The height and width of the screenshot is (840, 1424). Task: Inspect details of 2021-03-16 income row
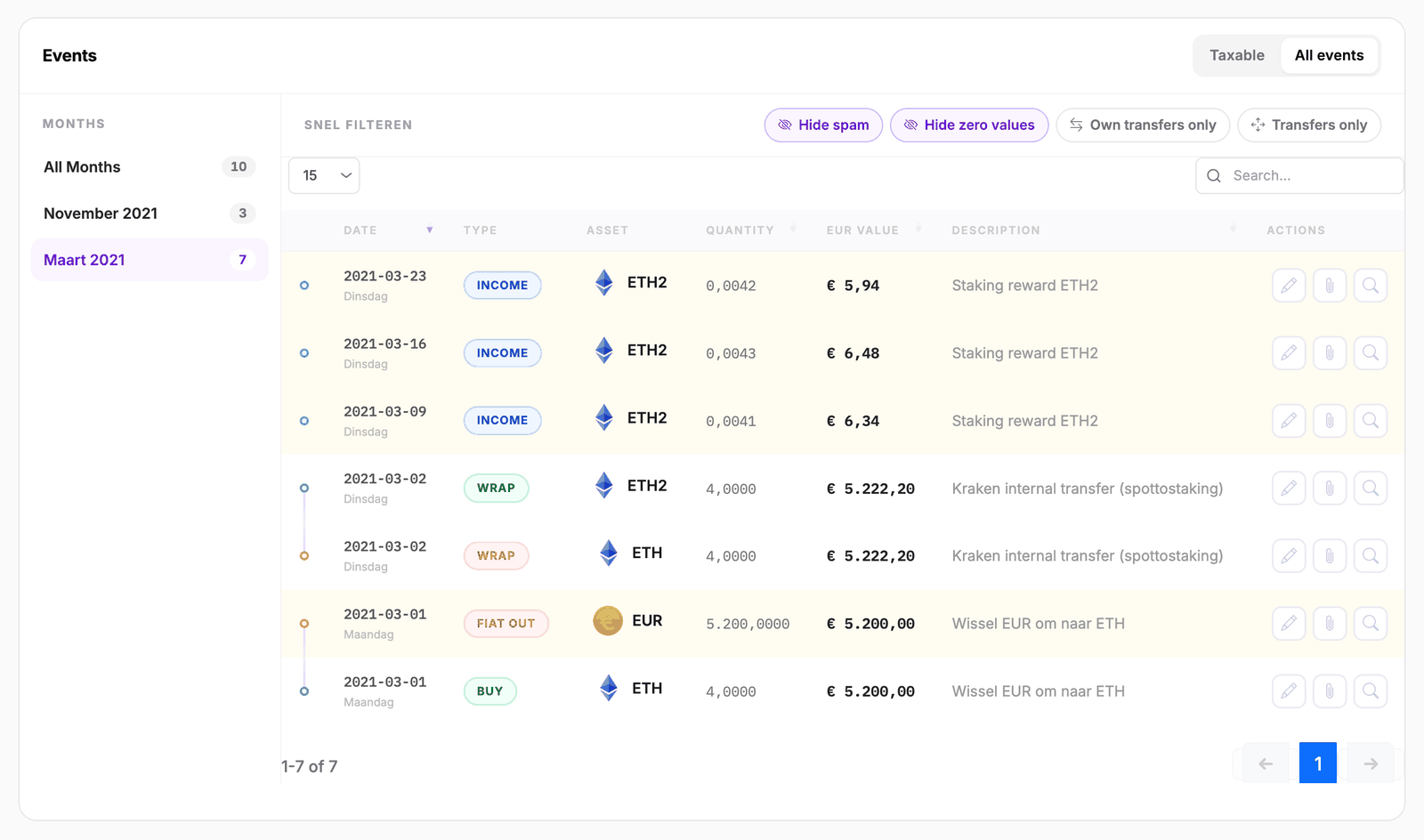(1371, 353)
